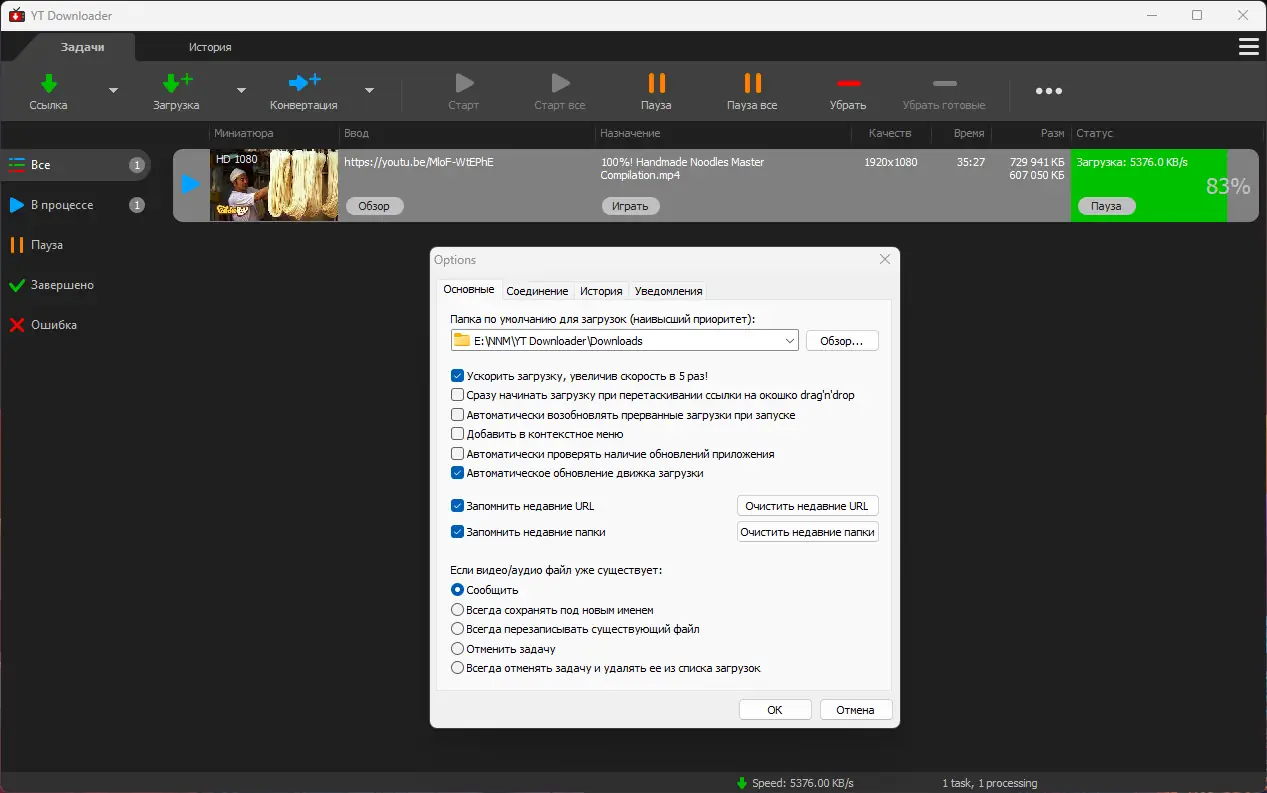
Task: Click the Загрузка toolbar icon
Action: pyautogui.click(x=177, y=83)
